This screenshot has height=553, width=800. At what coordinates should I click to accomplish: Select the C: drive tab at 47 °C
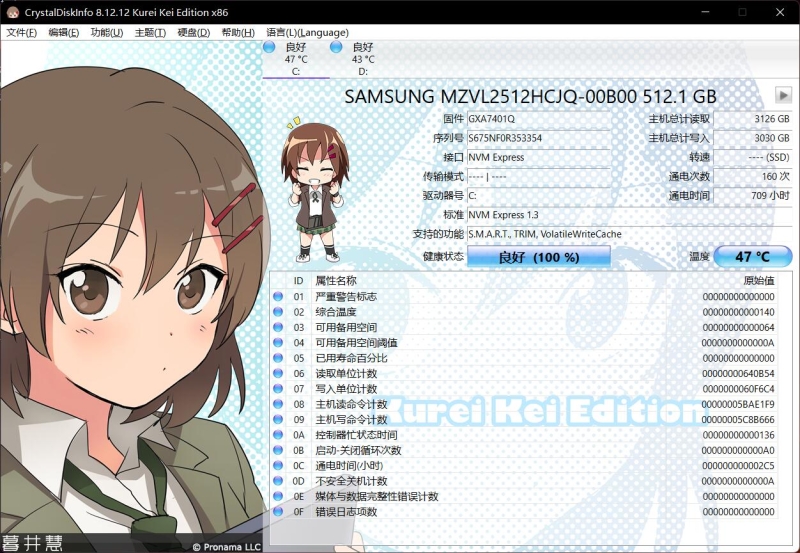296,59
